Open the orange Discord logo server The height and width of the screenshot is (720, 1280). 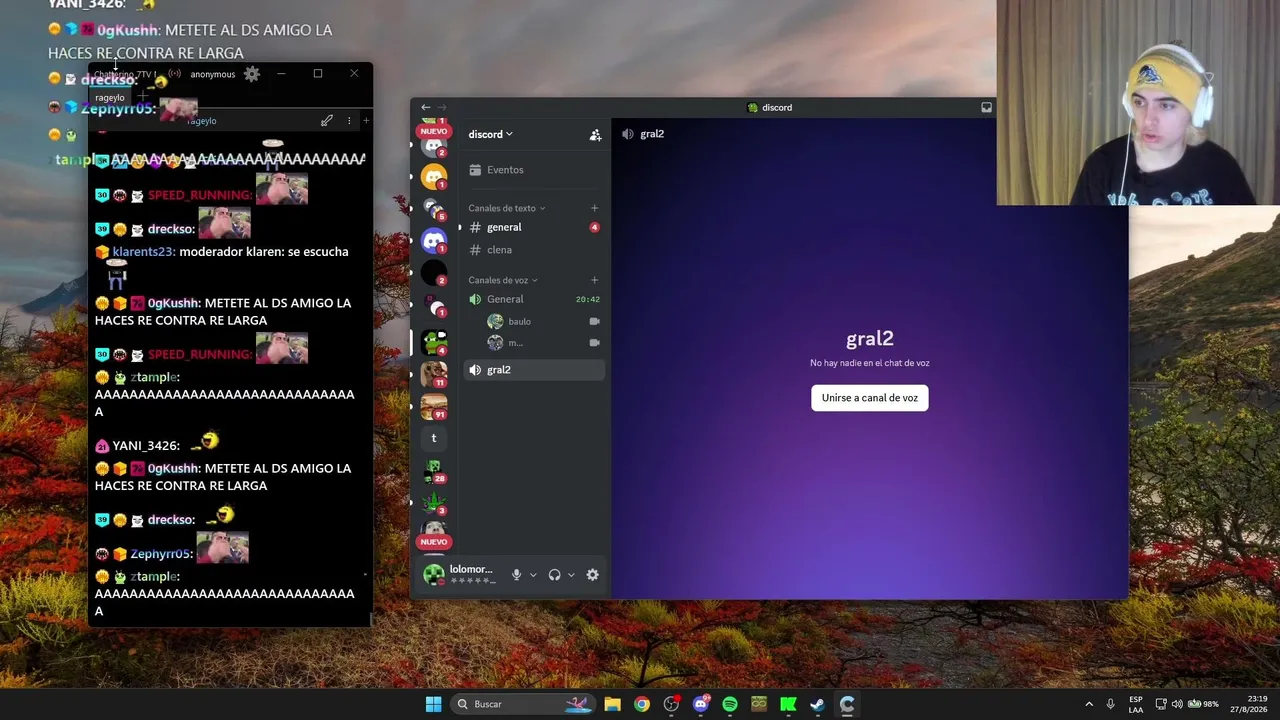pos(434,177)
